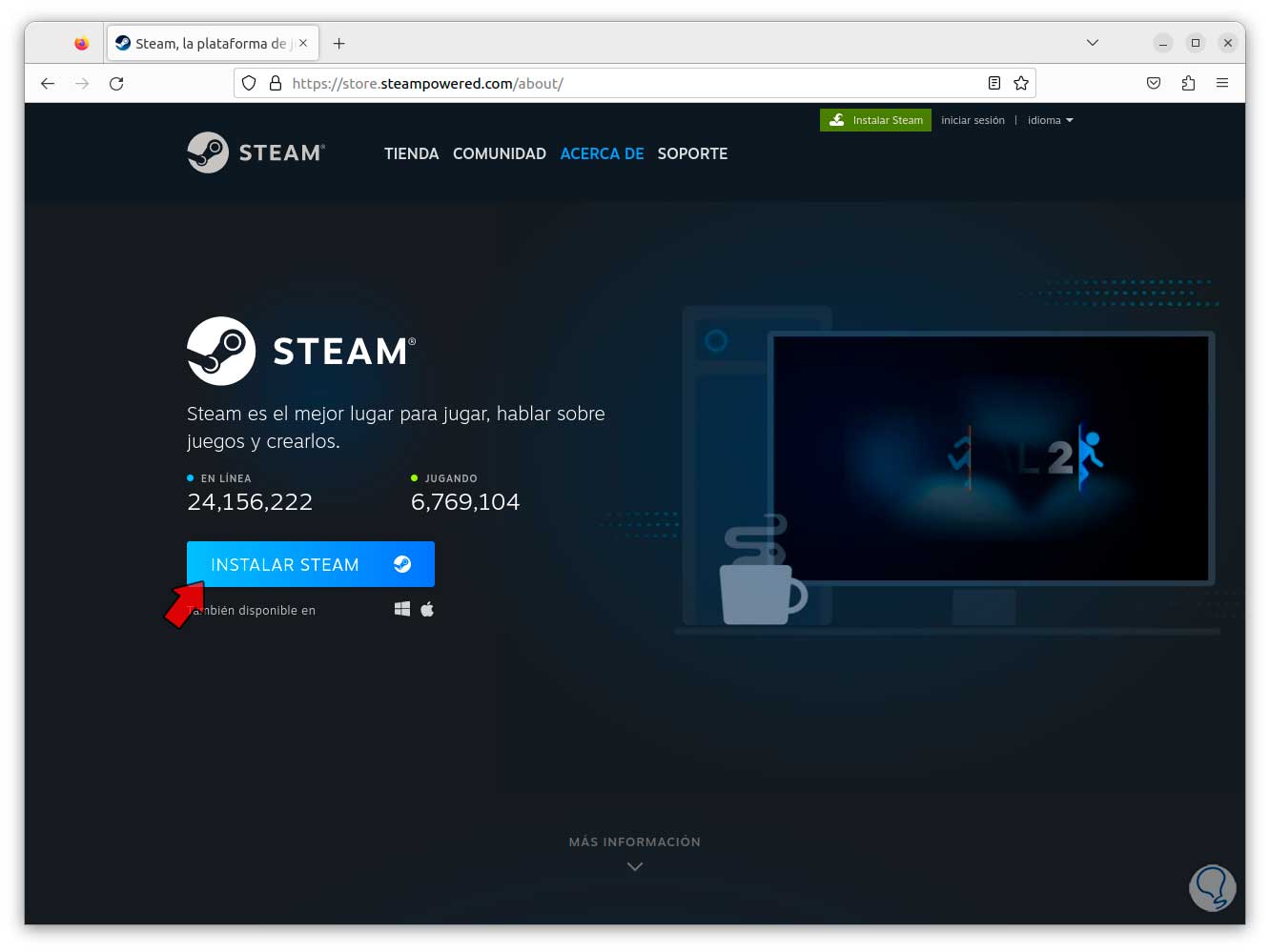Expand the idioma language dropdown
This screenshot has width=1270, height=952.
(x=1050, y=120)
